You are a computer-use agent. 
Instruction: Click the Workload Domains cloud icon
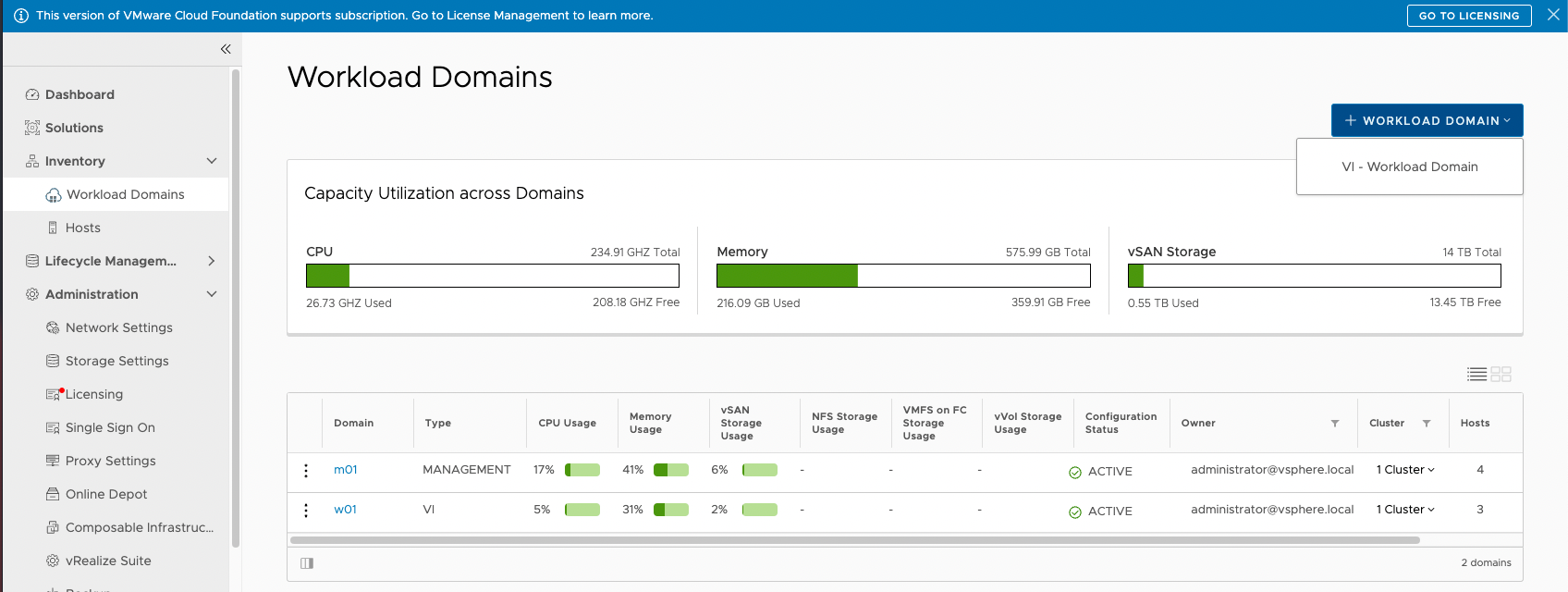click(54, 195)
